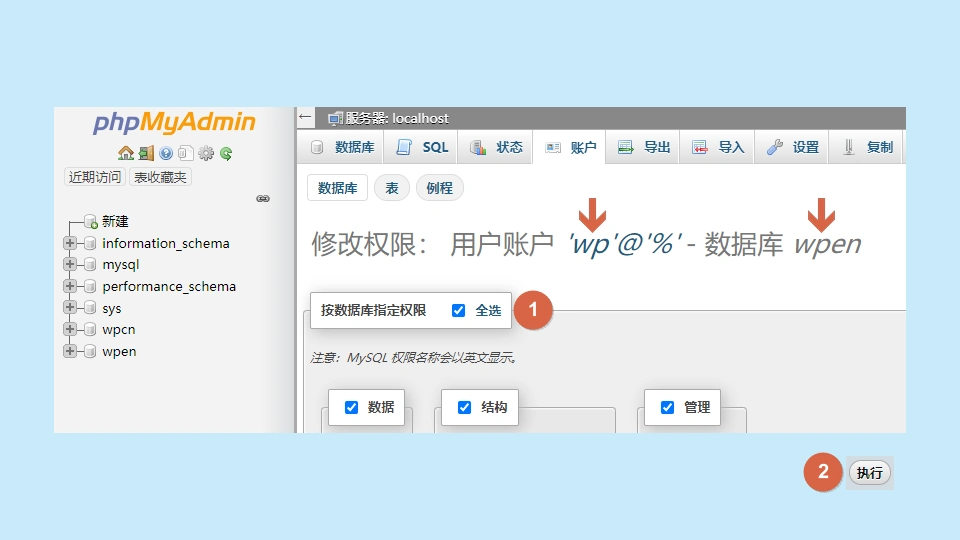Expand the wpen database tree node

click(70, 351)
